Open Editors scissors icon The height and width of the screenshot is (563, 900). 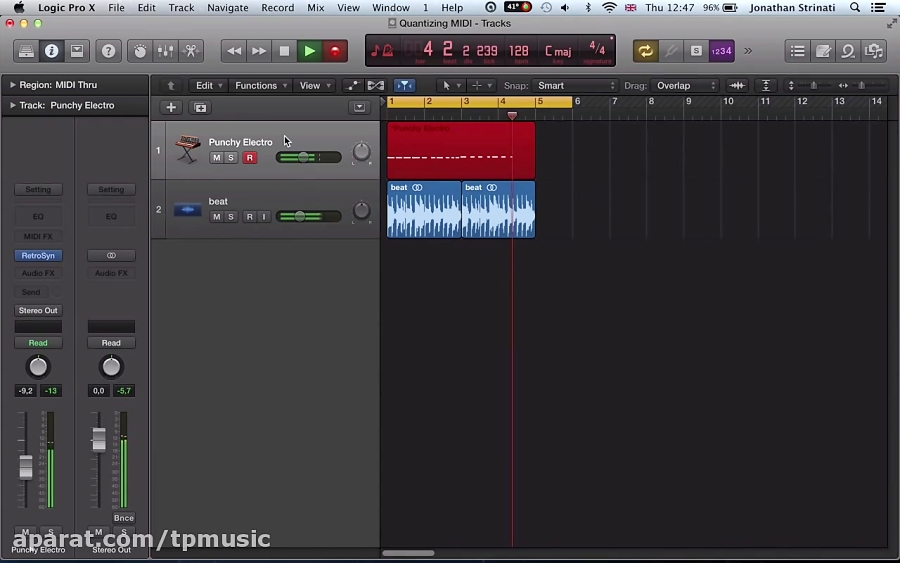point(191,51)
